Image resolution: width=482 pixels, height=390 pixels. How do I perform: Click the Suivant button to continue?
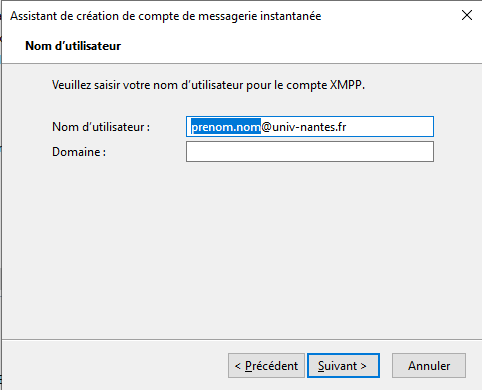(x=343, y=366)
